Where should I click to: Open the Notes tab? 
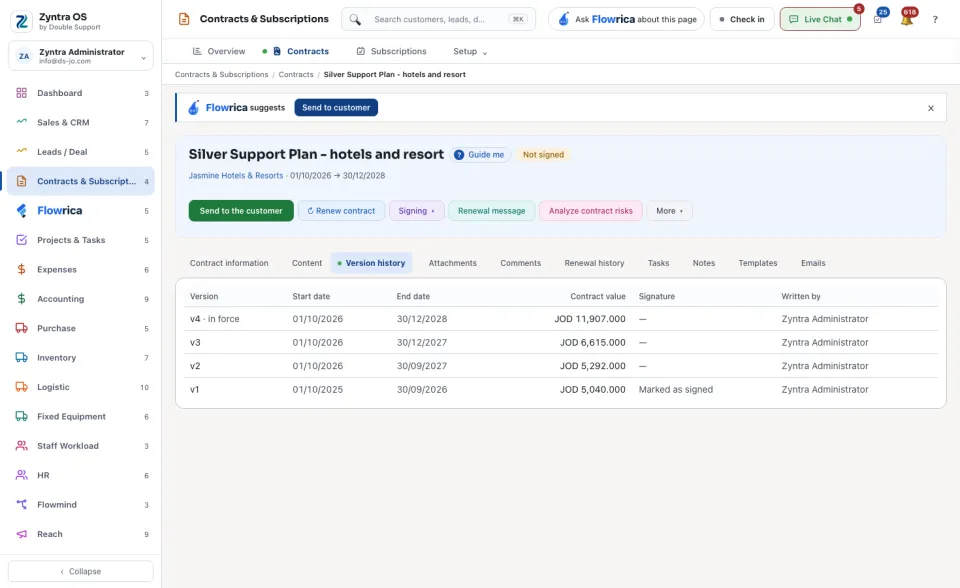coord(703,263)
